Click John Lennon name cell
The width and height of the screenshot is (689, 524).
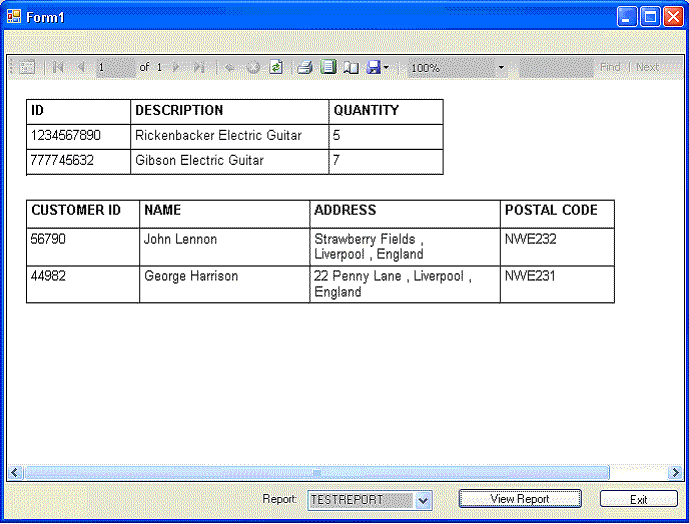pyautogui.click(x=225, y=247)
